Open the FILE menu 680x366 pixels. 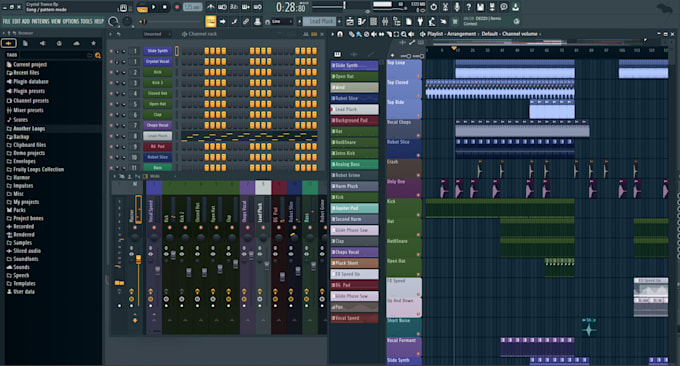click(x=7, y=21)
